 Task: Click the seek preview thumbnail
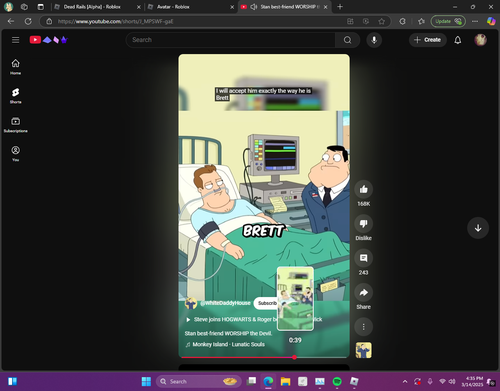(x=295, y=299)
